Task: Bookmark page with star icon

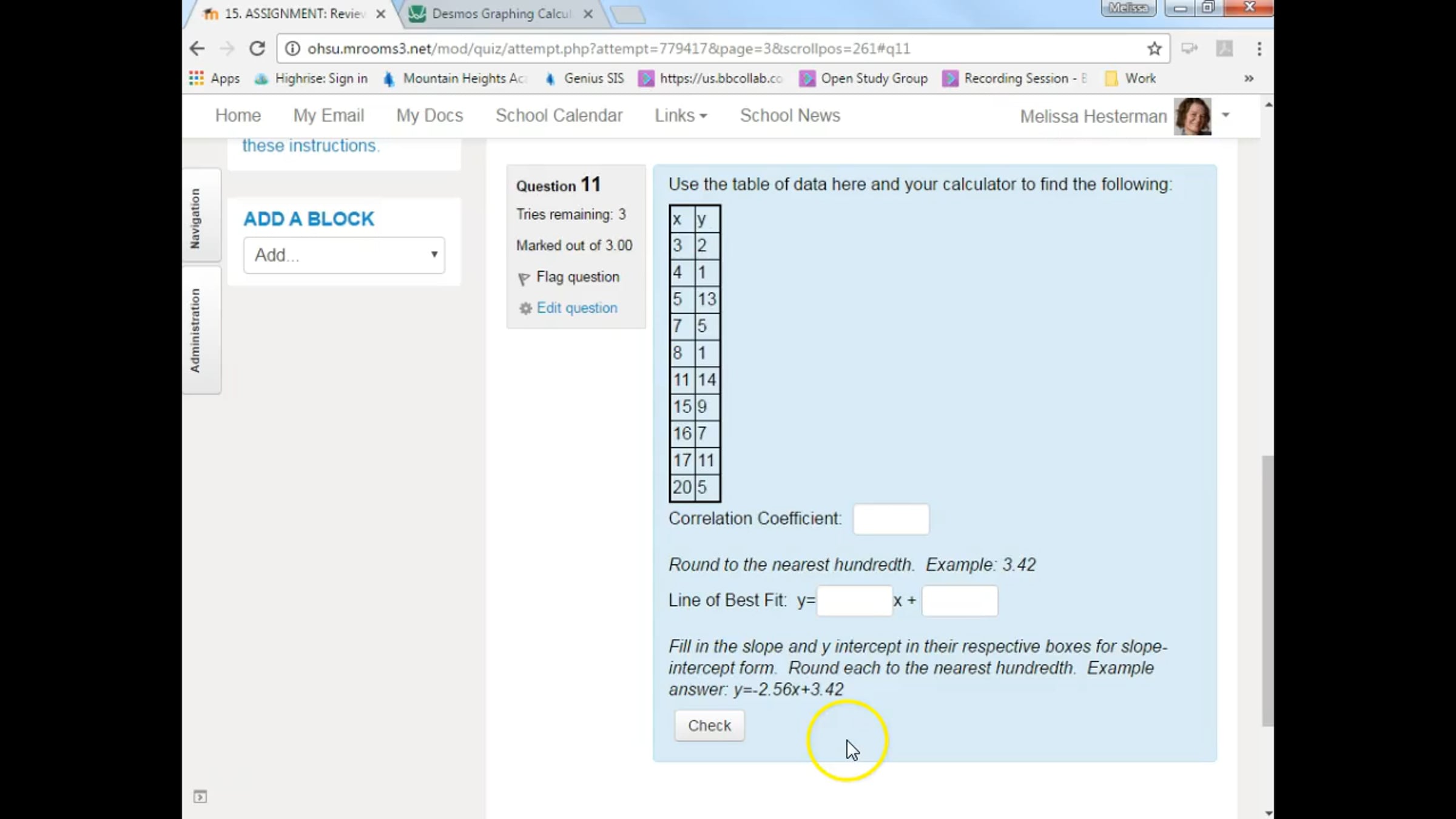Action: click(x=1154, y=49)
